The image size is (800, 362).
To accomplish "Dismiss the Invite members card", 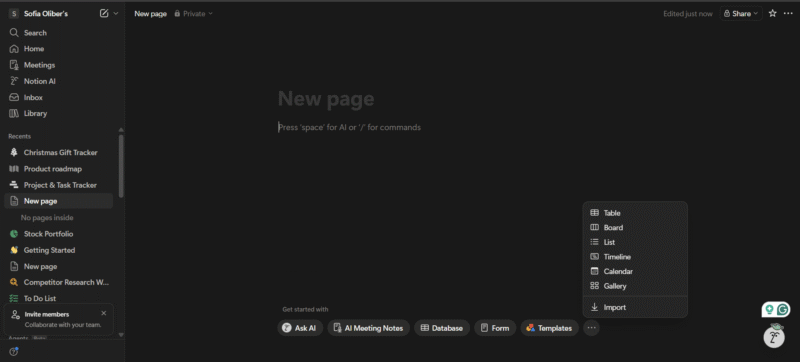I will click(104, 313).
